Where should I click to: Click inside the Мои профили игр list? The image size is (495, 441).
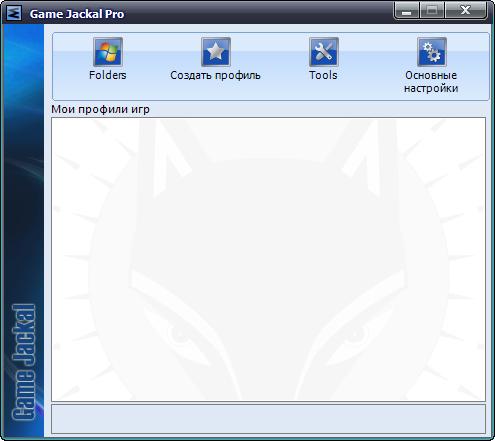pyautogui.click(x=268, y=259)
